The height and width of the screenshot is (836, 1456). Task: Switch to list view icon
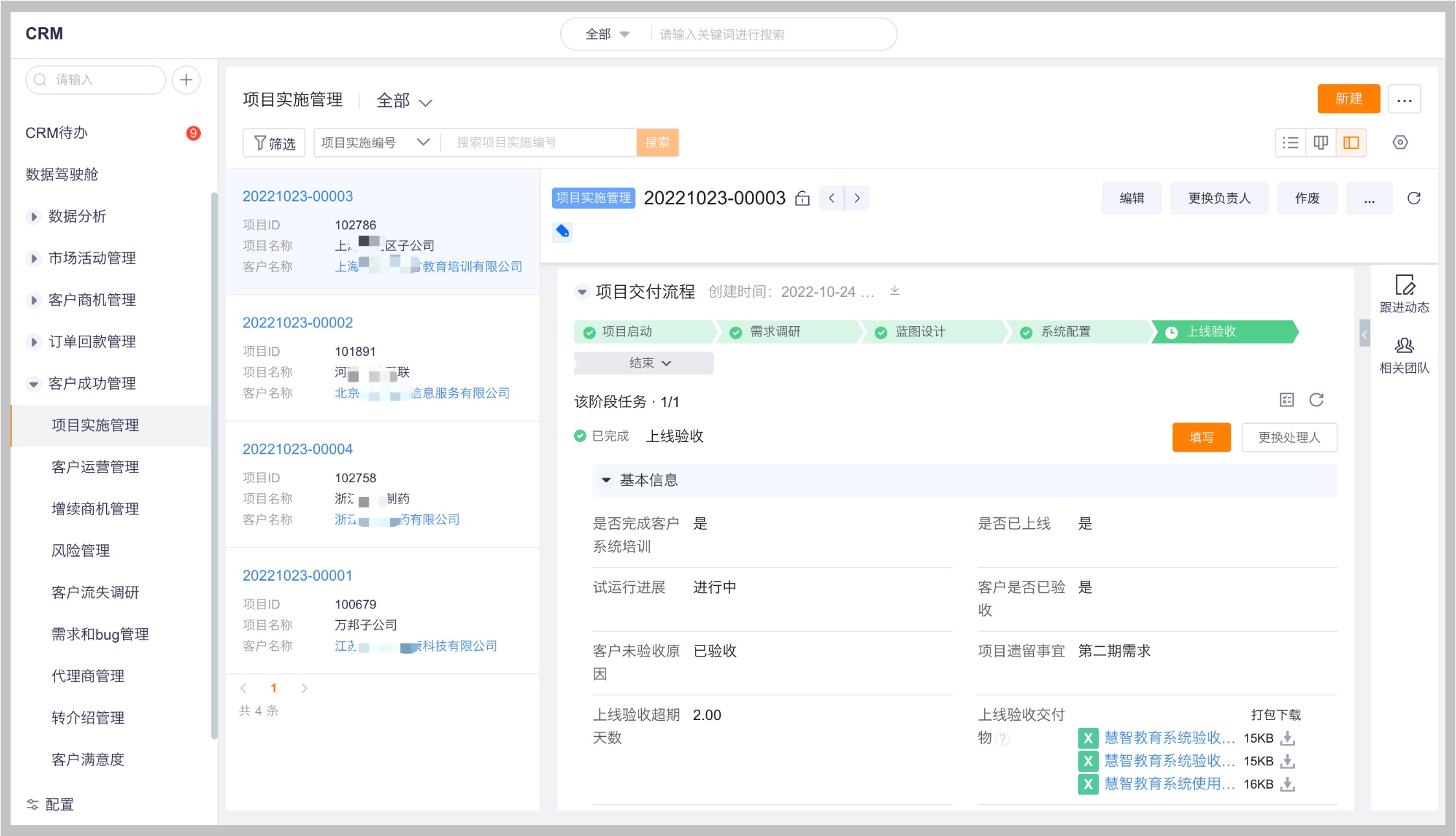point(1290,143)
